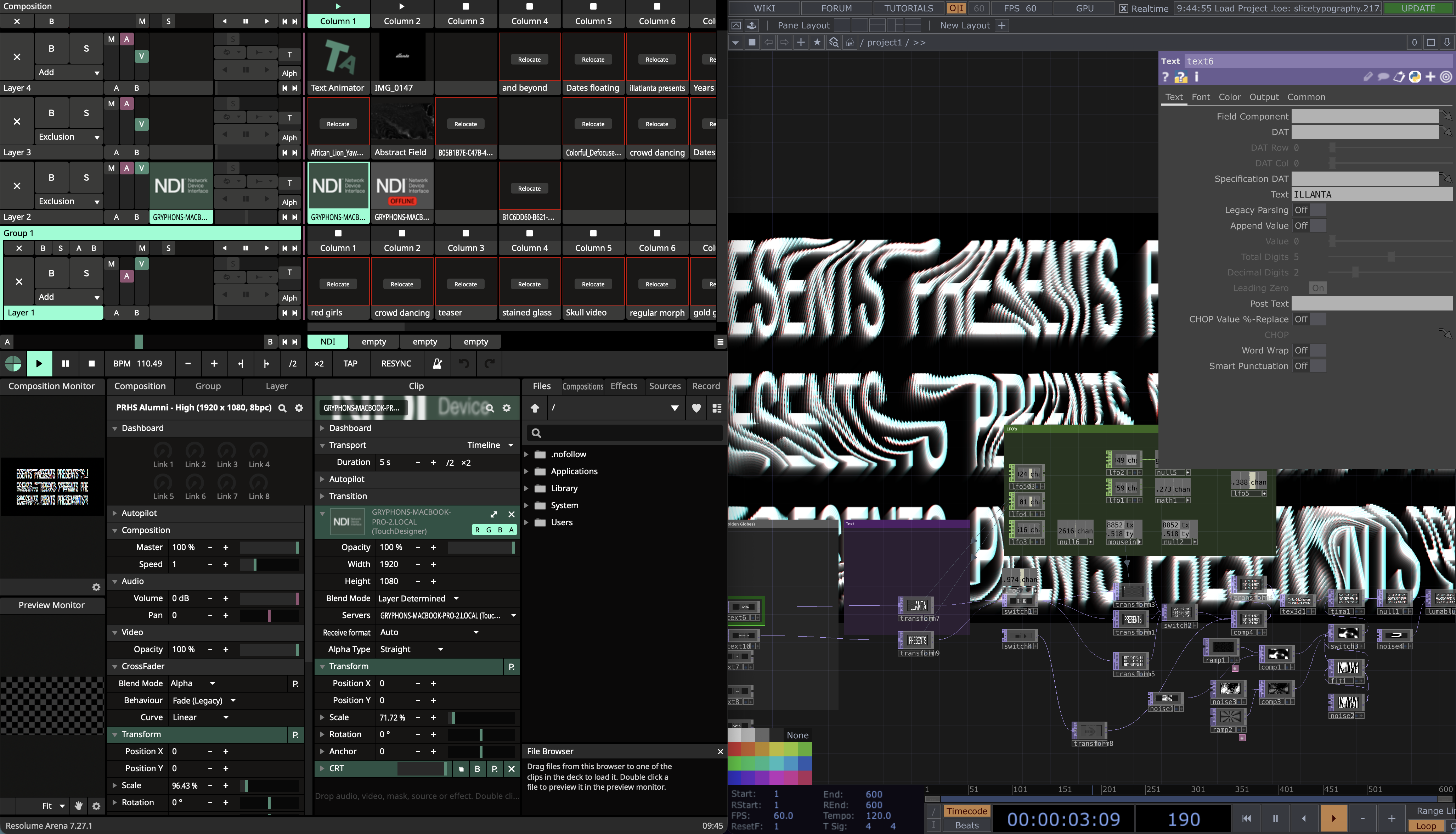The image size is (1456, 834).
Task: Open the Alpha Type Straight dropdown
Action: pyautogui.click(x=412, y=650)
